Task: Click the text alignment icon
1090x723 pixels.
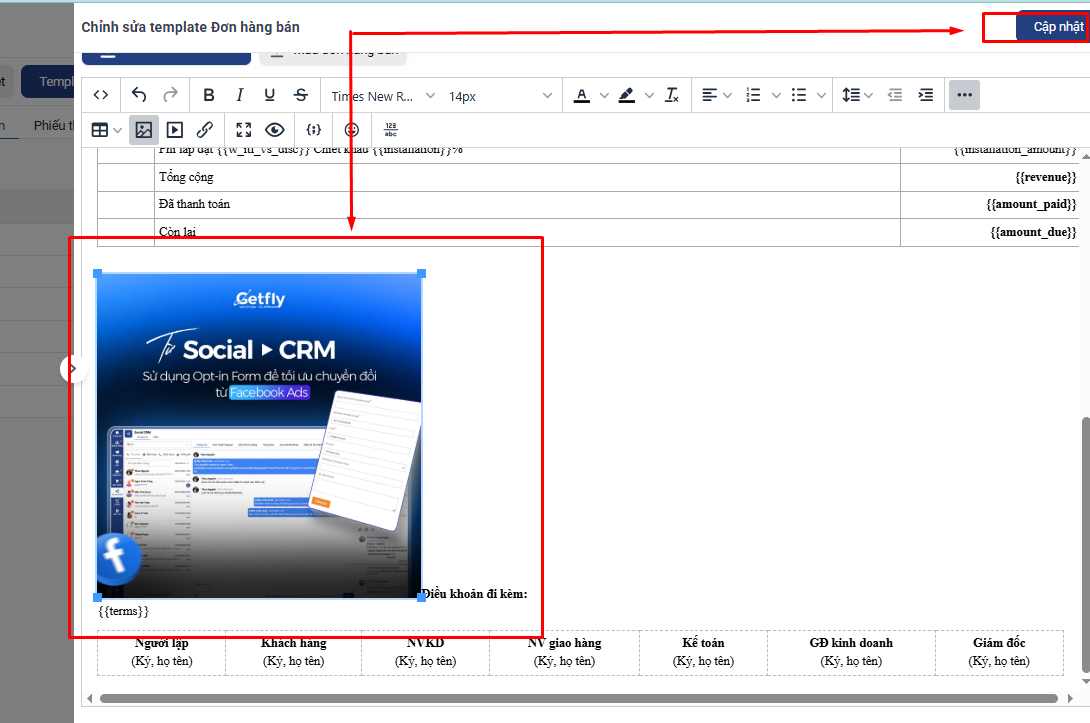Action: click(x=708, y=95)
